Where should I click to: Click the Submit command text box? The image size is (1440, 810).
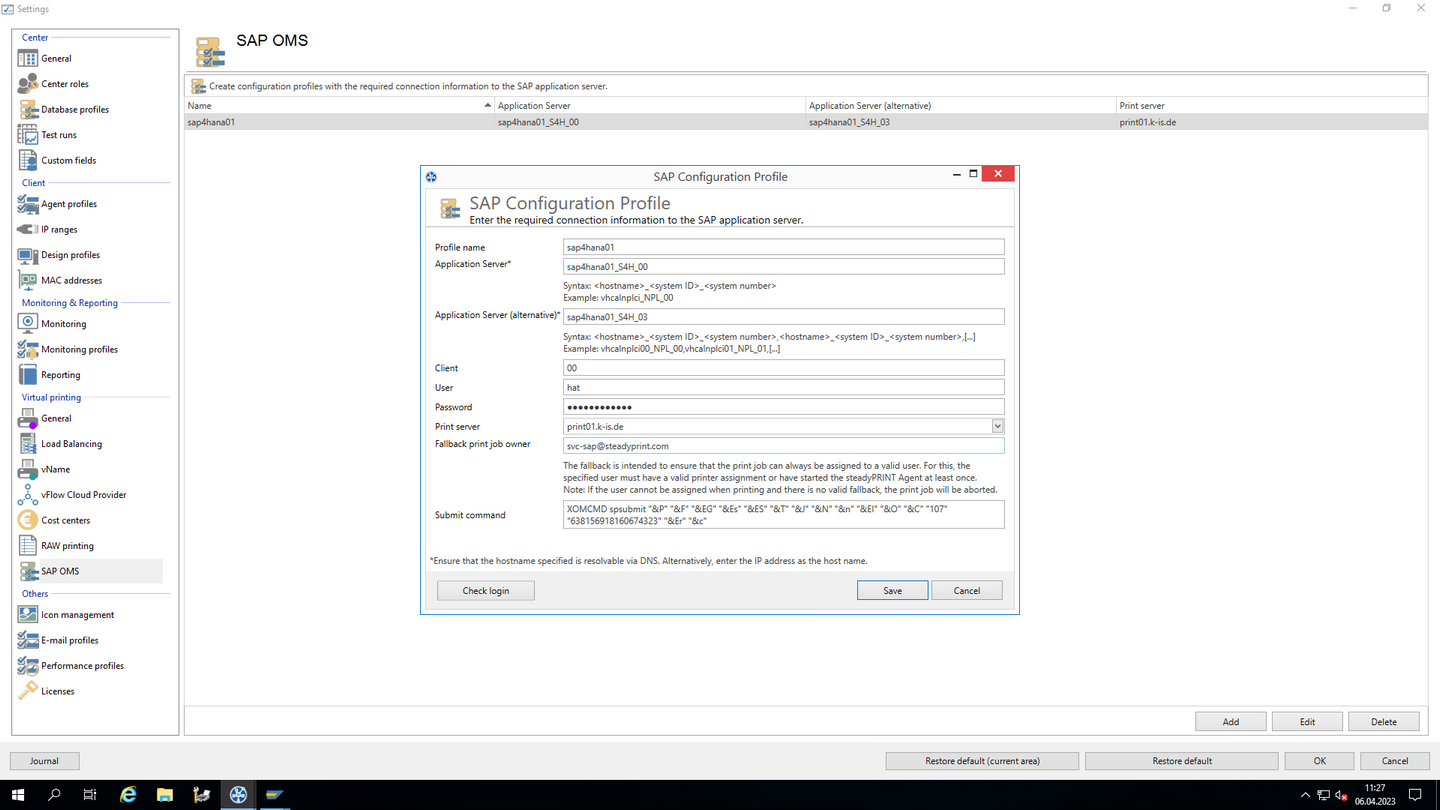click(x=784, y=515)
